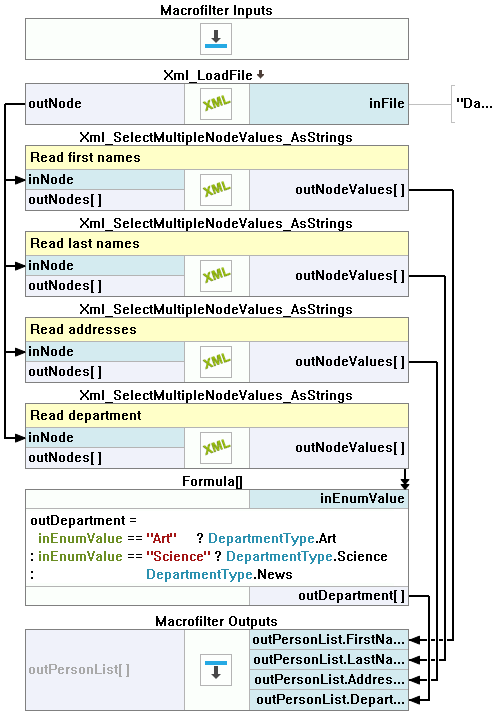Click the Read first names comment header
This screenshot has height=716, width=500.
tap(217, 158)
